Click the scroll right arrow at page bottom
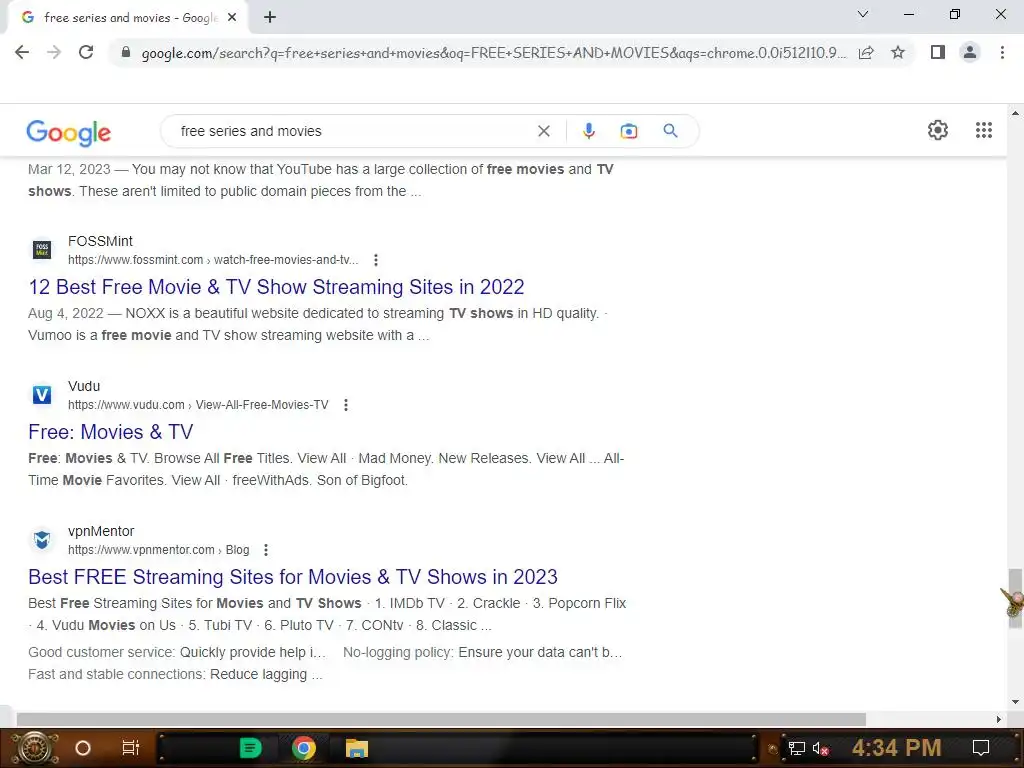The image size is (1024, 768). coord(999,719)
